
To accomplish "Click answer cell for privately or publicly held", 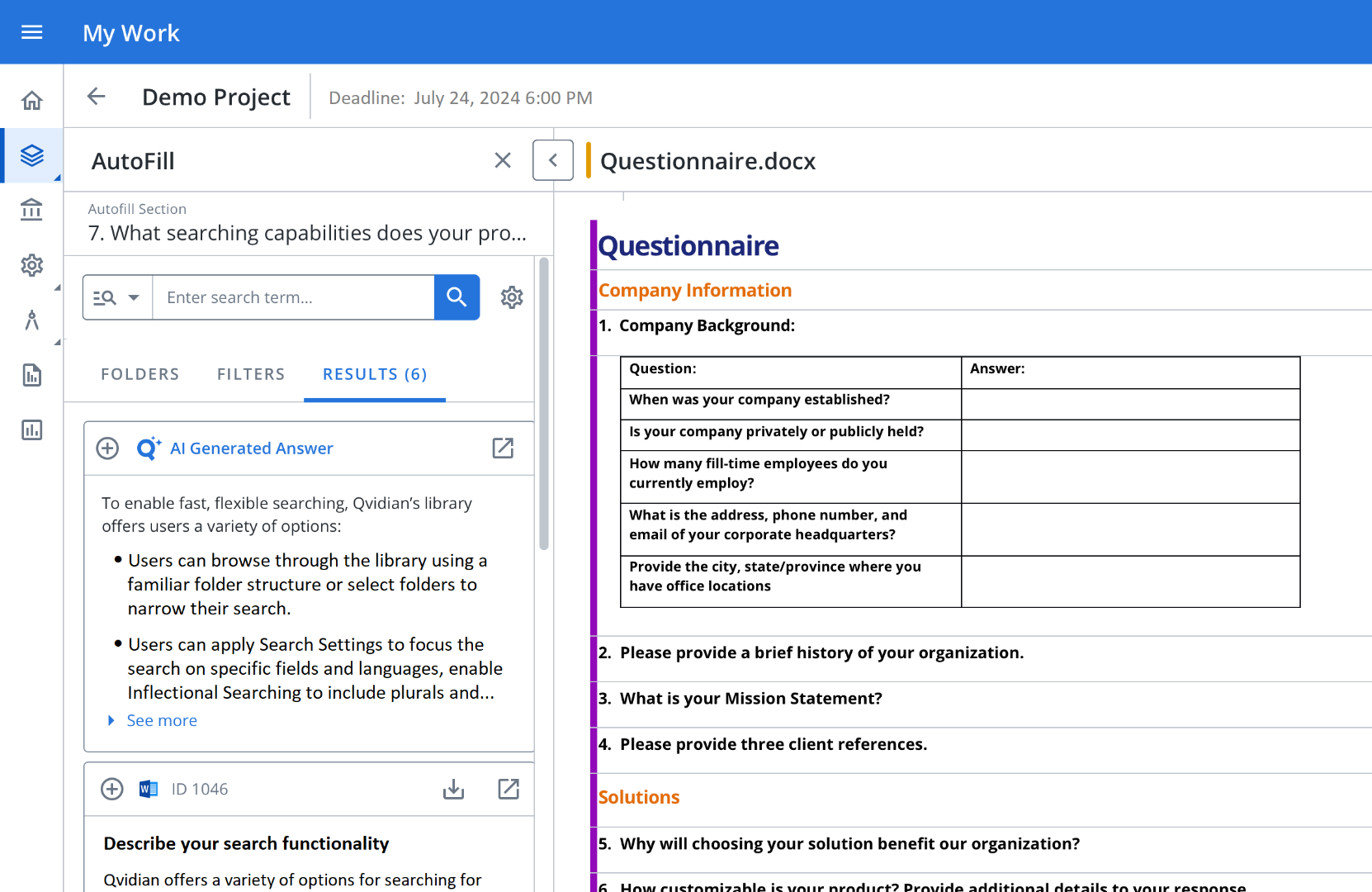I will pos(1130,435).
